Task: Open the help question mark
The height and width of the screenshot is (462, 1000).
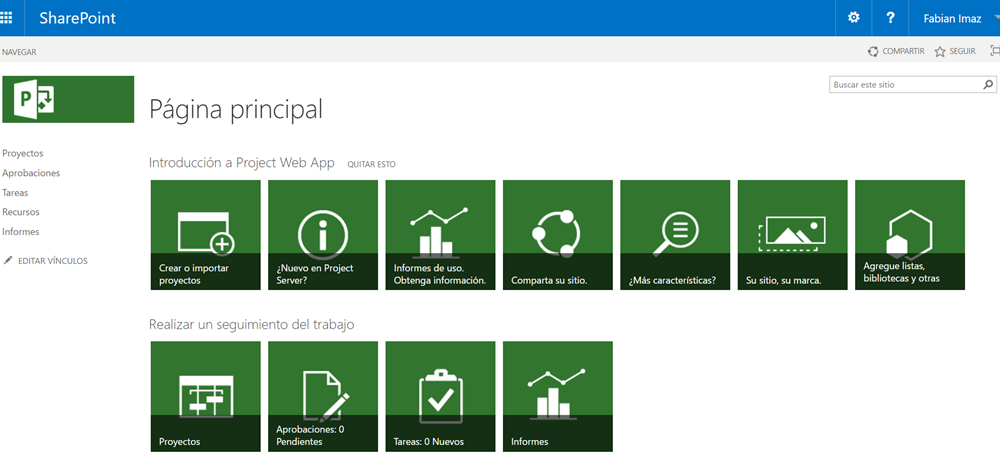Action: [890, 18]
